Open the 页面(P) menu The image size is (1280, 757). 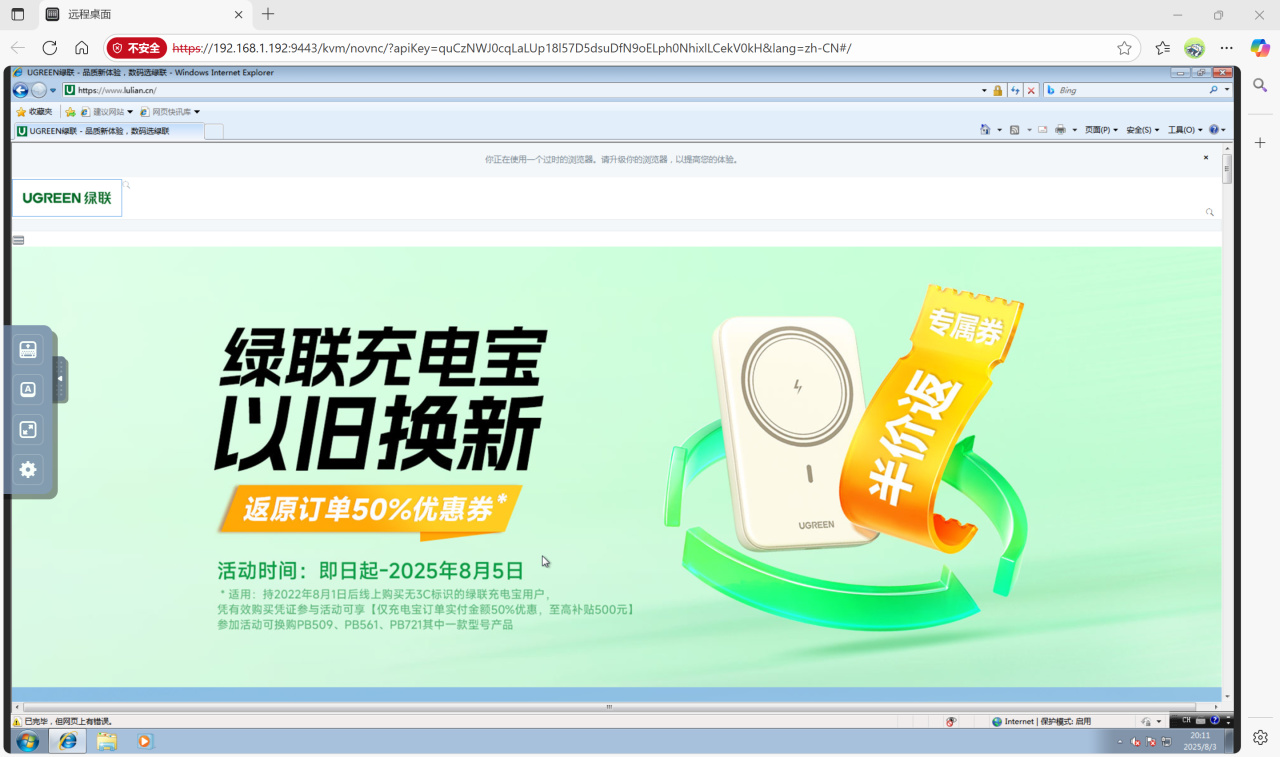click(1101, 130)
